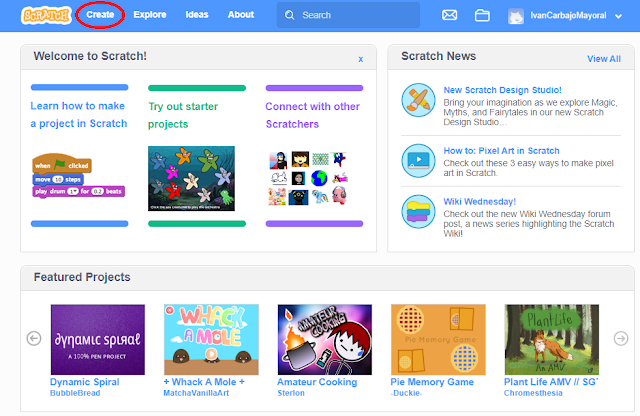Click the starfish starter project image

tap(191, 178)
